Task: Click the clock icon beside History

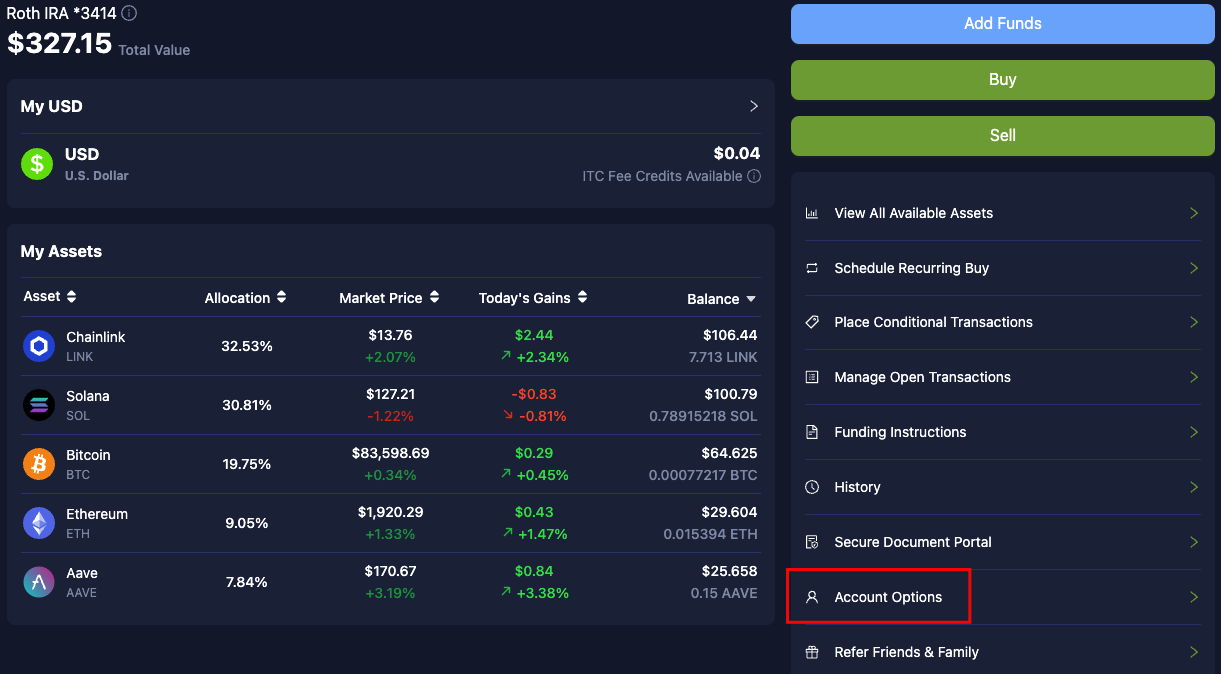Action: pyautogui.click(x=813, y=487)
